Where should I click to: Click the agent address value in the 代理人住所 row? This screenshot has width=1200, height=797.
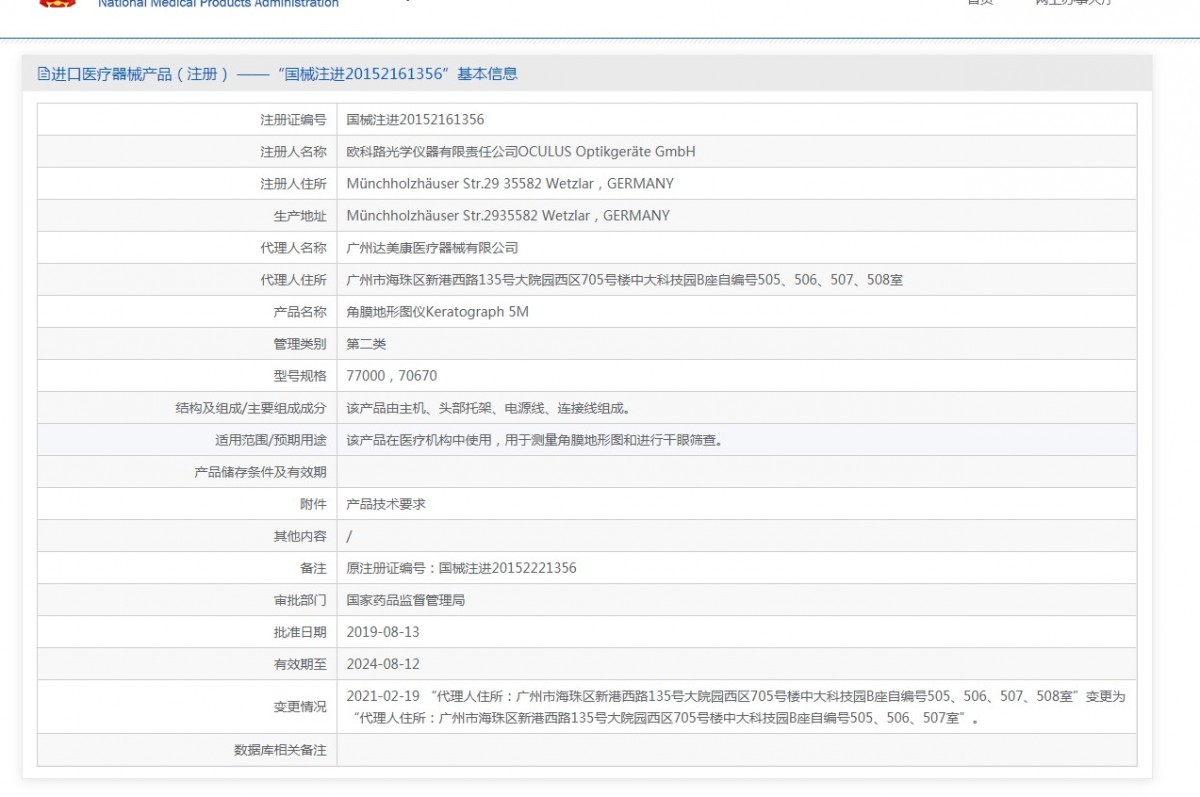(624, 280)
